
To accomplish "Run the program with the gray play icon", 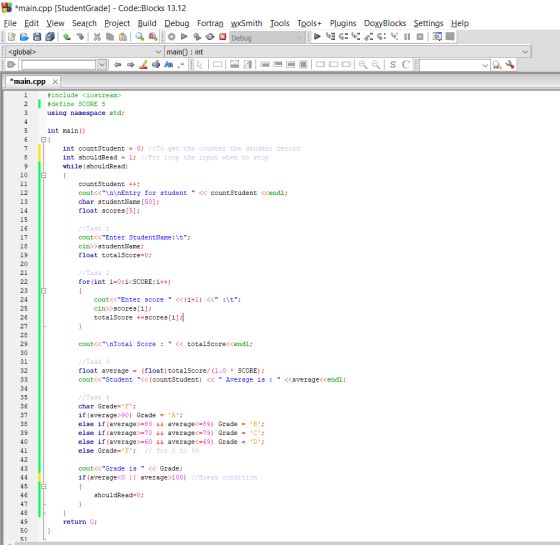I will click(184, 36).
